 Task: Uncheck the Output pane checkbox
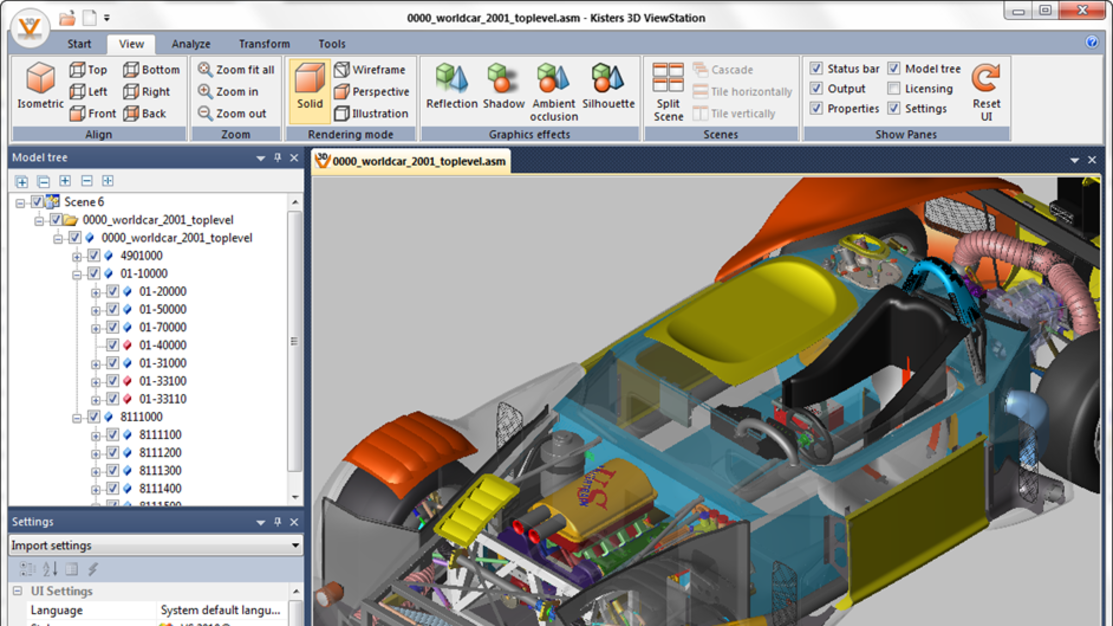point(816,88)
